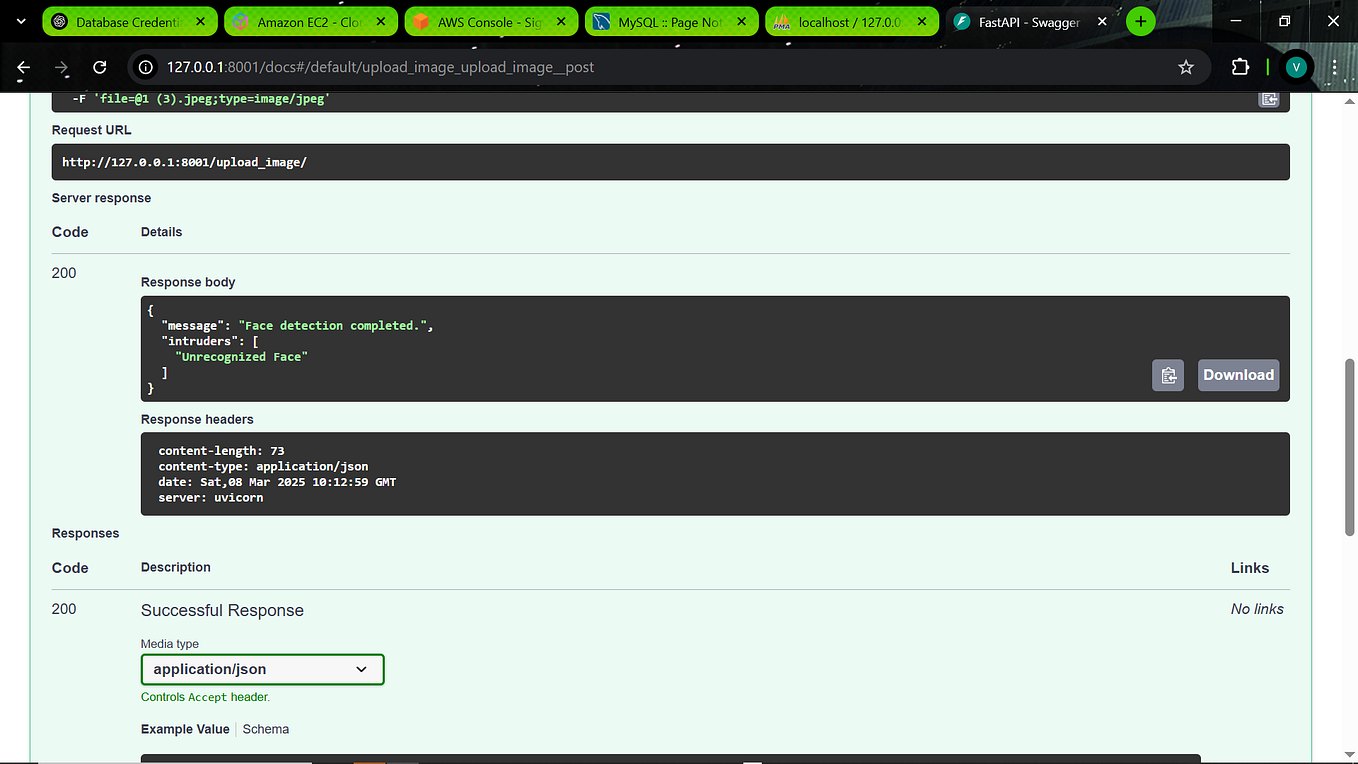This screenshot has width=1358, height=764.
Task: Click the "content-length: 73" header line
Action: tap(221, 451)
